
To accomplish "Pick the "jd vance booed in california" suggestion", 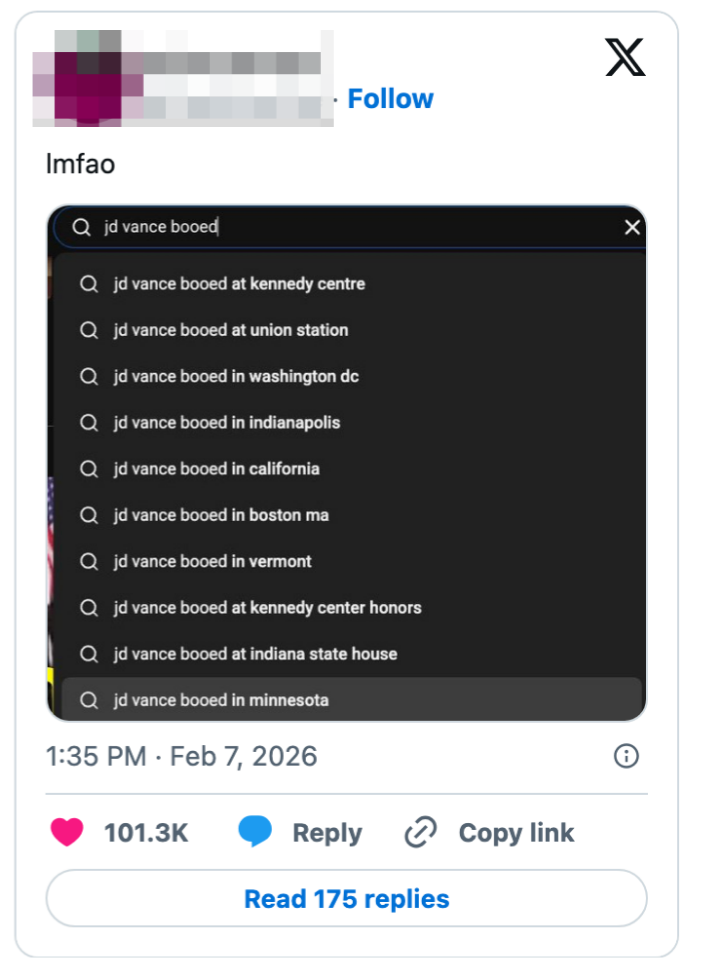I will pyautogui.click(x=217, y=469).
